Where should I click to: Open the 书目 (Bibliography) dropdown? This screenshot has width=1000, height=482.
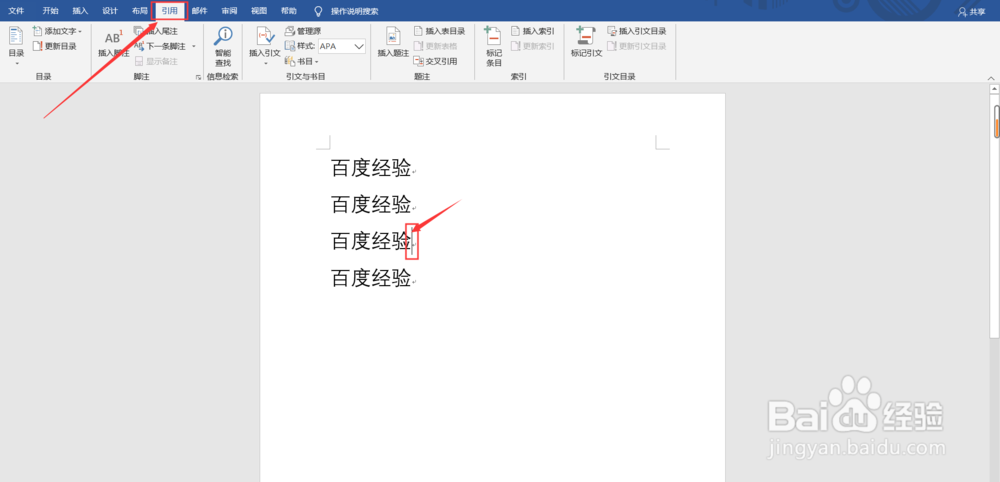[302, 61]
